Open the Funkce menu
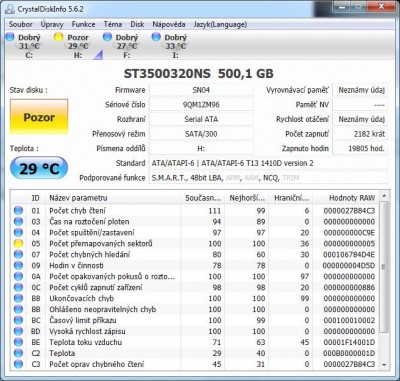The image size is (400, 381). 83,24
